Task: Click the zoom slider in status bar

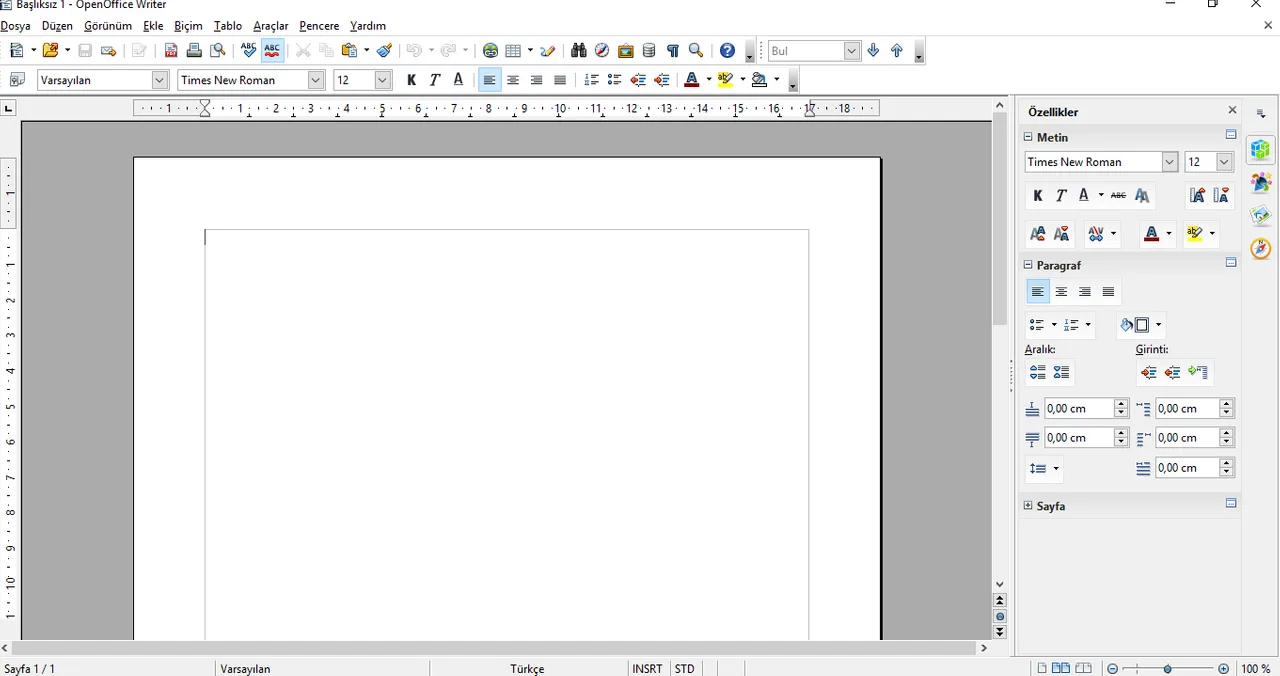Action: [1167, 668]
